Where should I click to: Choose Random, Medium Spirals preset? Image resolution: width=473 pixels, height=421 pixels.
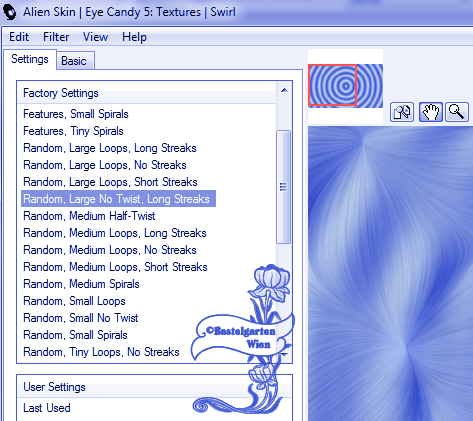pos(81,284)
